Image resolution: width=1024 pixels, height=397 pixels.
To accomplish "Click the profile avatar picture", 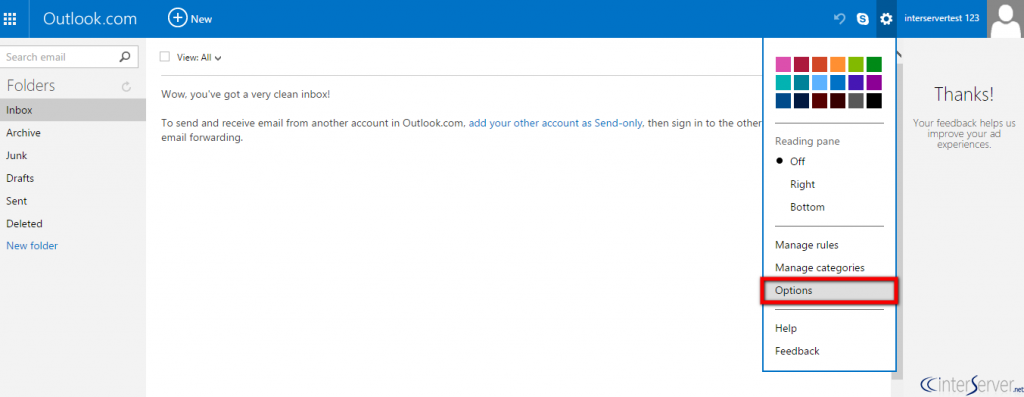I will pyautogui.click(x=1005, y=19).
